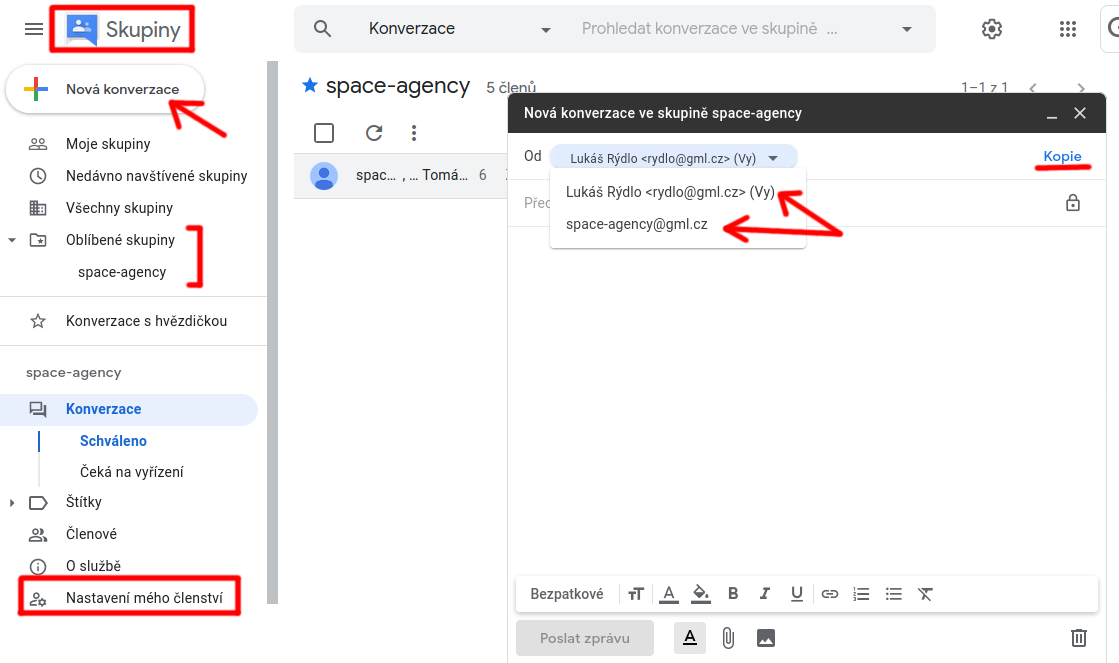1119x663 pixels.
Task: Discard draft with trash icon
Action: [x=1079, y=637]
